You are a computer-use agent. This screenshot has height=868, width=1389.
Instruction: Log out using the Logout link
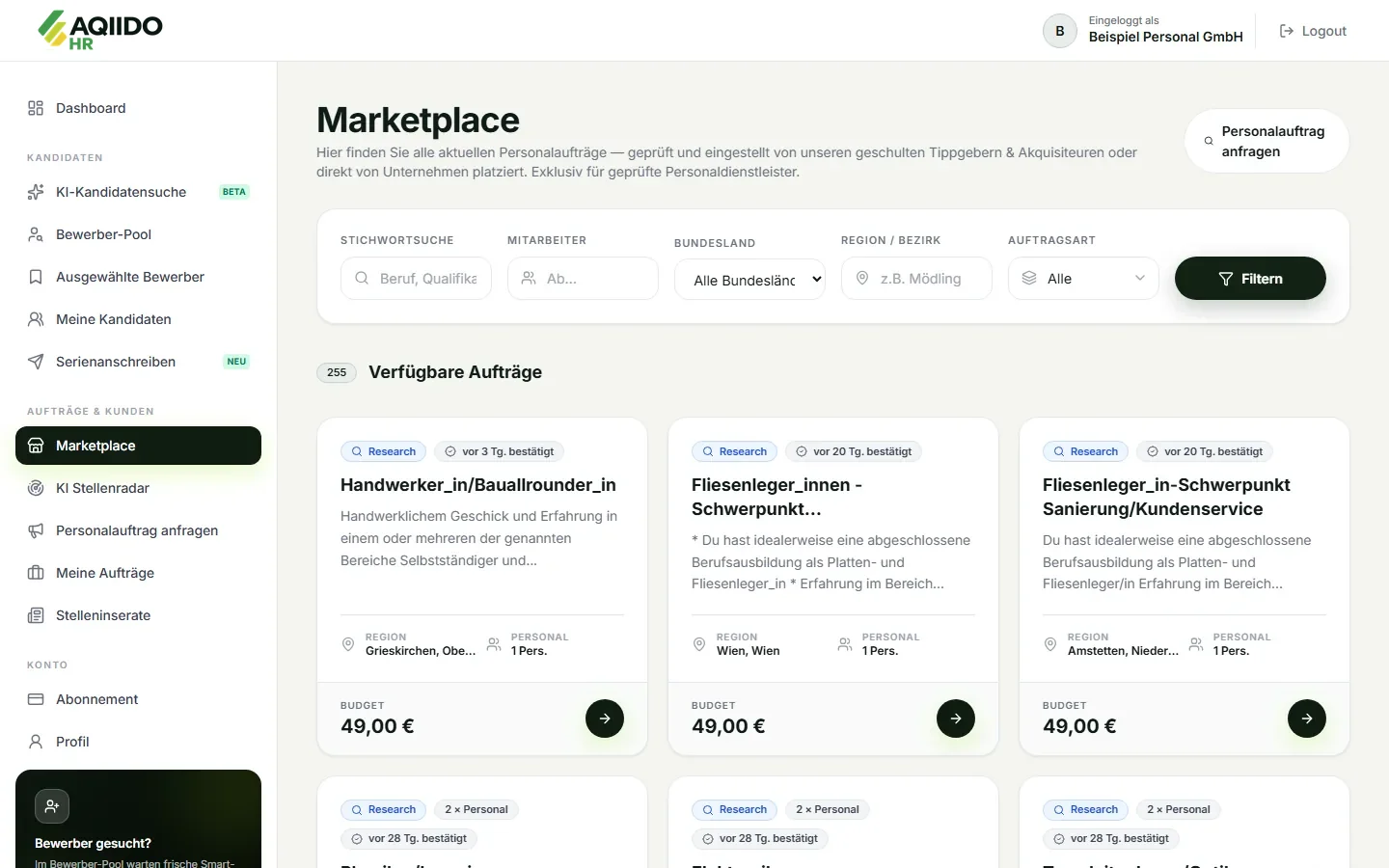coord(1313,31)
